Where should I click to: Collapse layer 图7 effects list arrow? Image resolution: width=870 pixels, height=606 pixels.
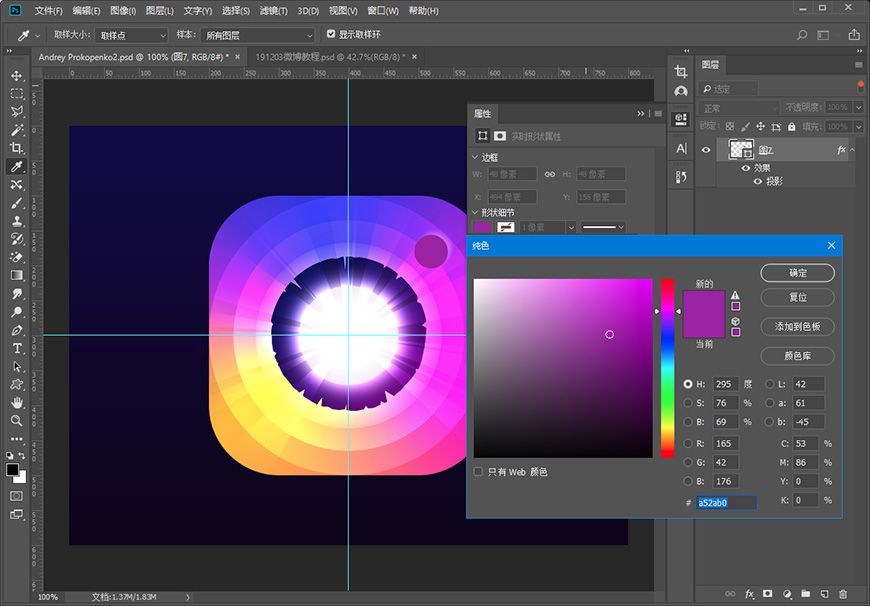click(853, 150)
